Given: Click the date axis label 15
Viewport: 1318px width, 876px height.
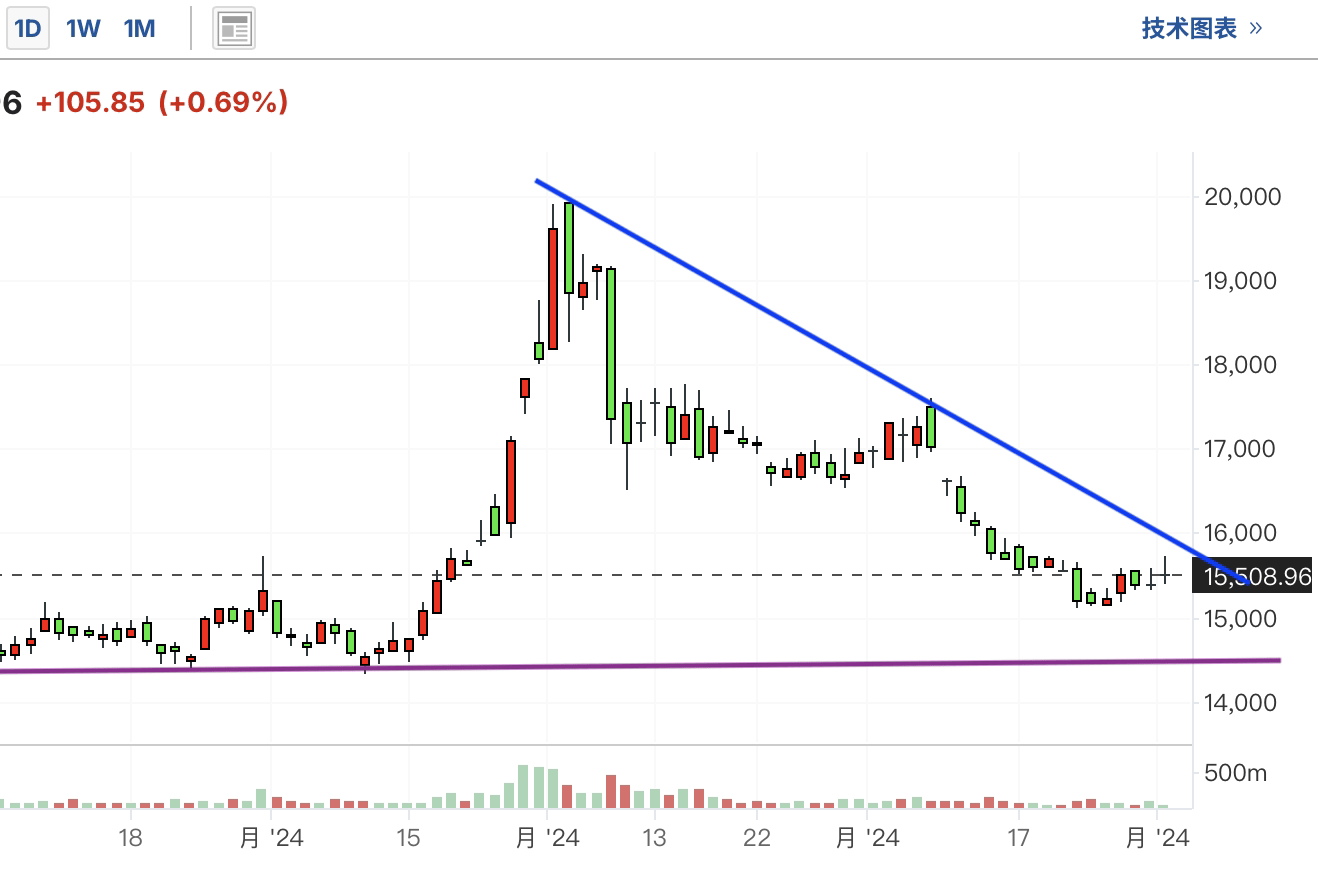Looking at the screenshot, I should click(408, 837).
